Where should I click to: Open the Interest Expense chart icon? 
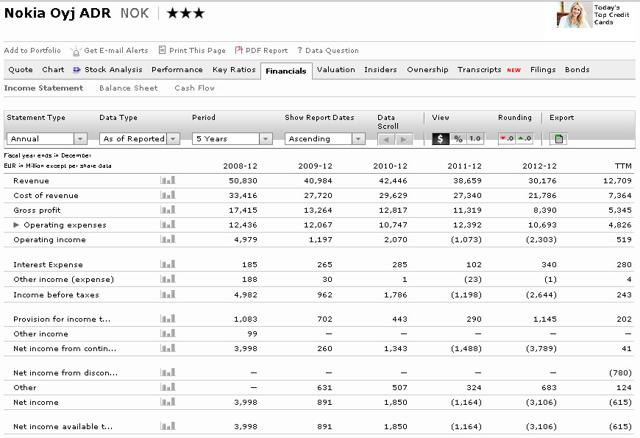[168, 264]
